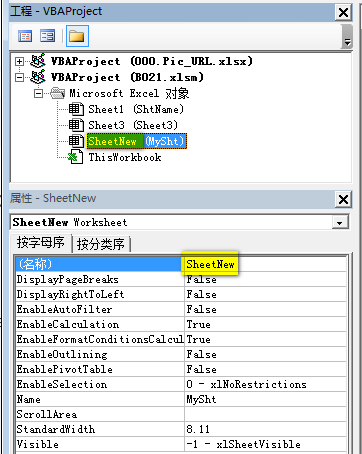Collapse the Microsoft Excel 对象 folder
362x454 pixels.
[38, 93]
